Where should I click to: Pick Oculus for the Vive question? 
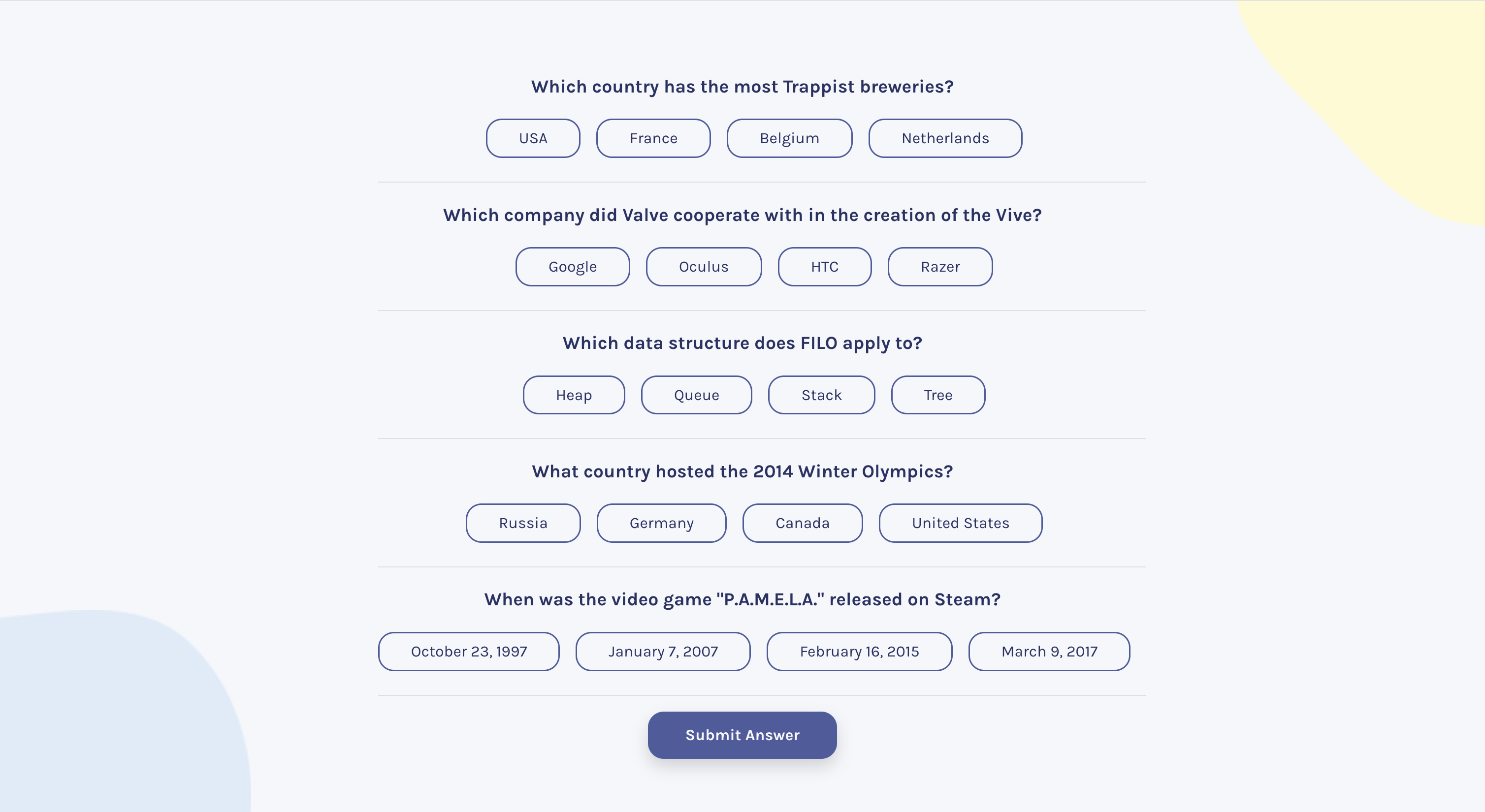pyautogui.click(x=703, y=267)
